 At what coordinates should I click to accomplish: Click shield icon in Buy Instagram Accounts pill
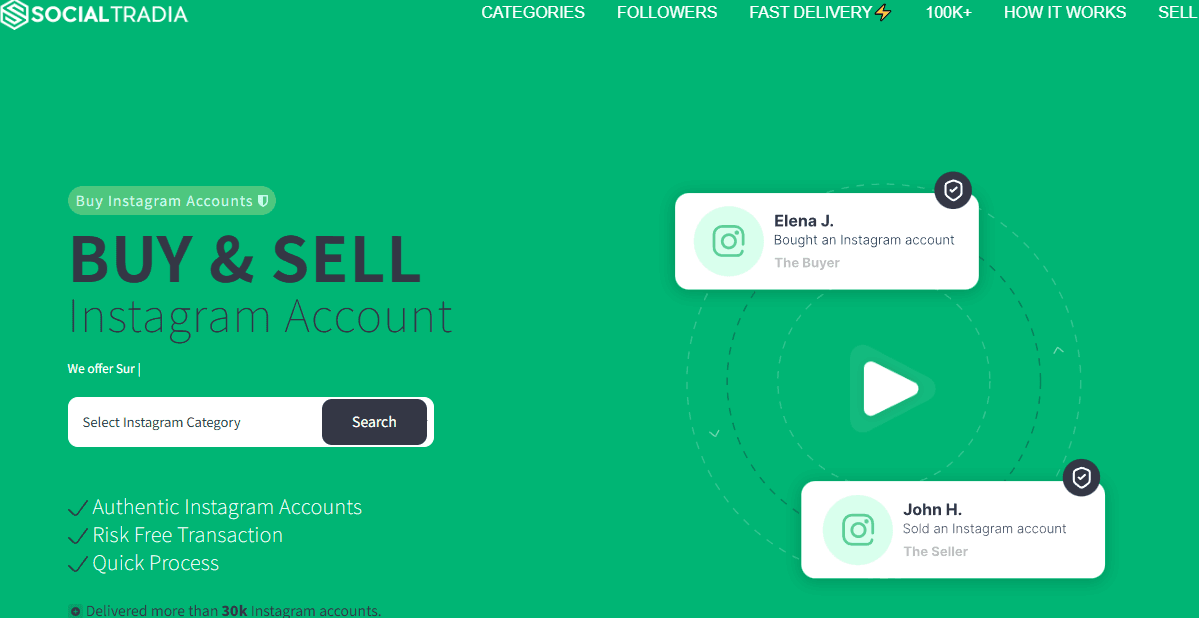click(263, 200)
